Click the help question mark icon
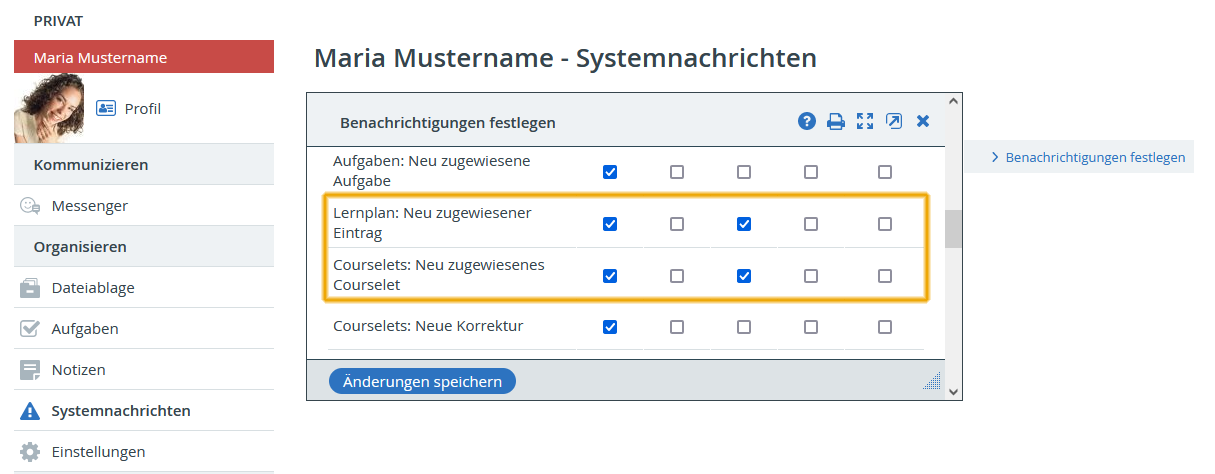The height and width of the screenshot is (474, 1215). (807, 121)
